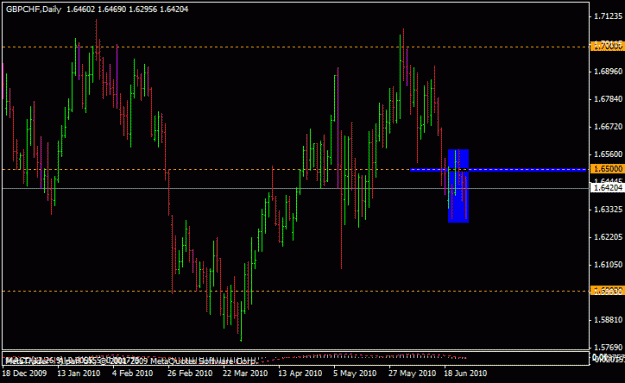Click the 22 Mar 2010 date label
The height and width of the screenshot is (383, 625).
coord(245,373)
